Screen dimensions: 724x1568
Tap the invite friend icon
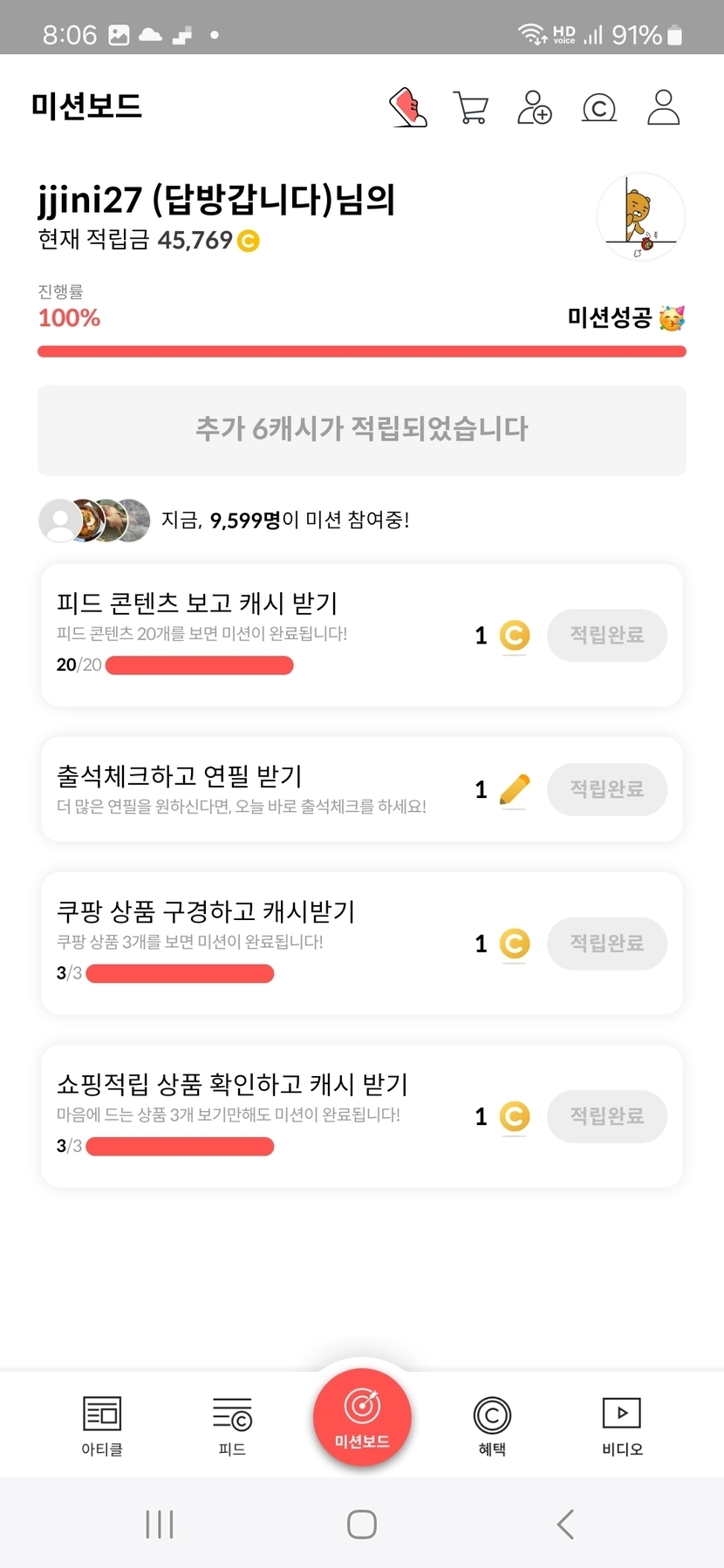[x=534, y=108]
